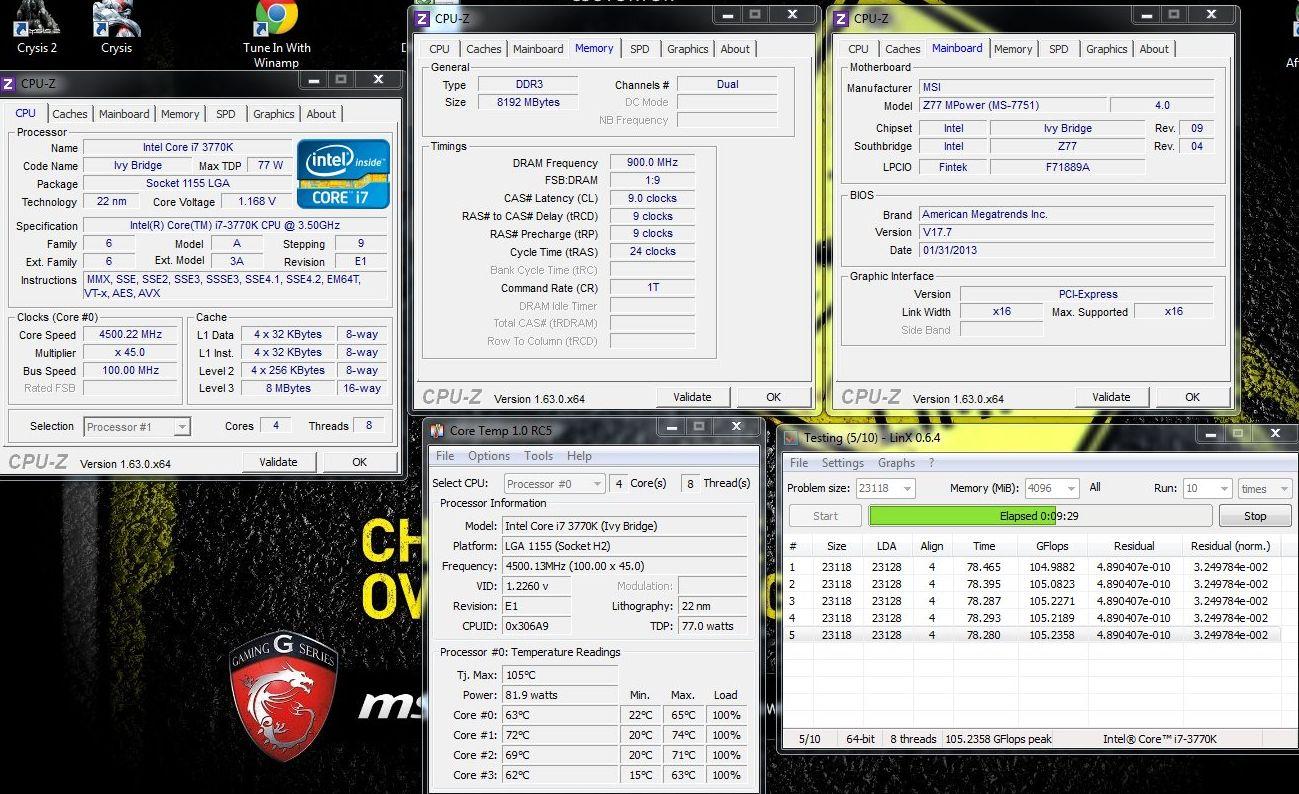Click the Core Temp title bar icon

tap(437, 431)
